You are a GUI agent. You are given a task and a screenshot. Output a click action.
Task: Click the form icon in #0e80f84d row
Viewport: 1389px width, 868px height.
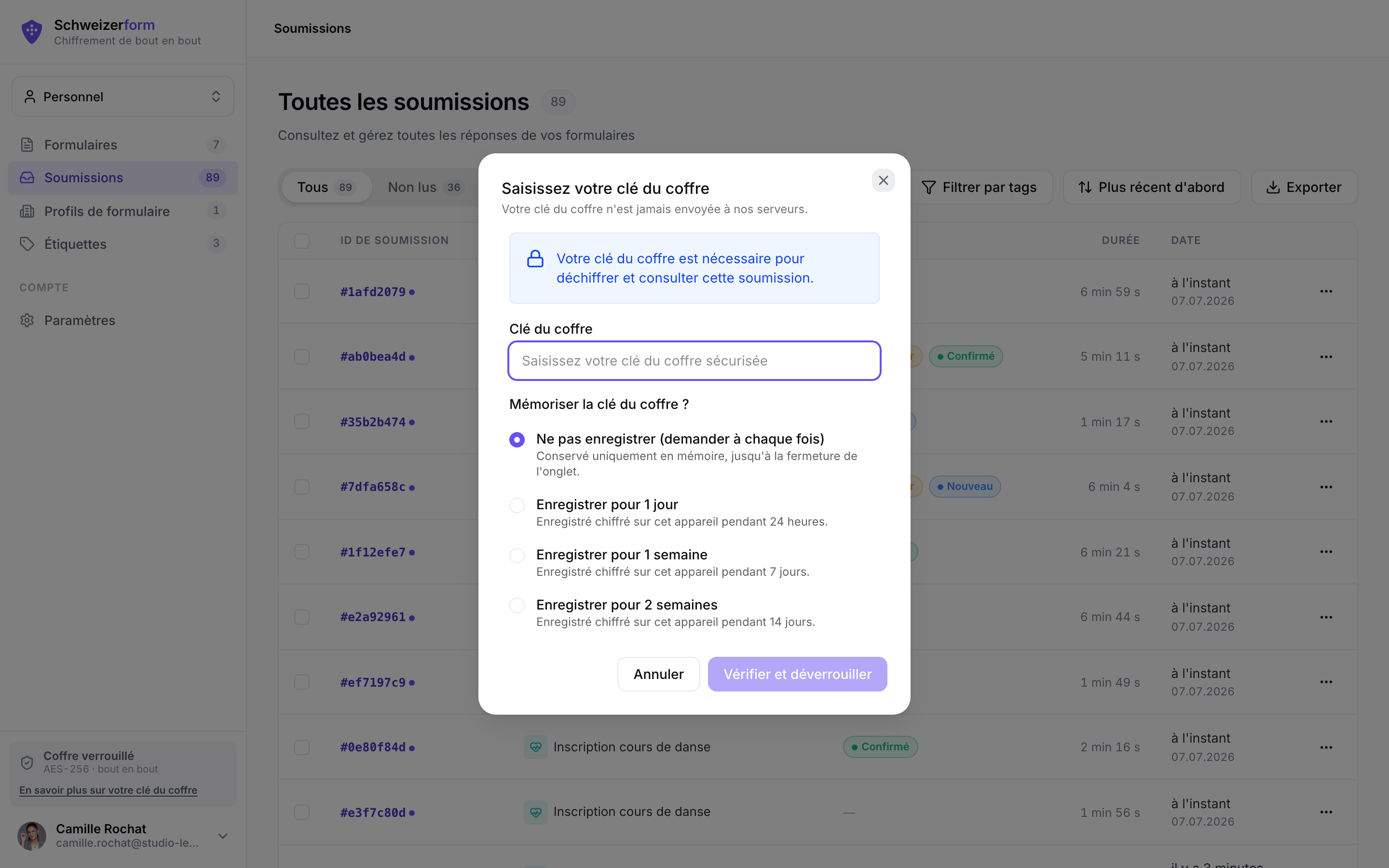[x=535, y=747]
